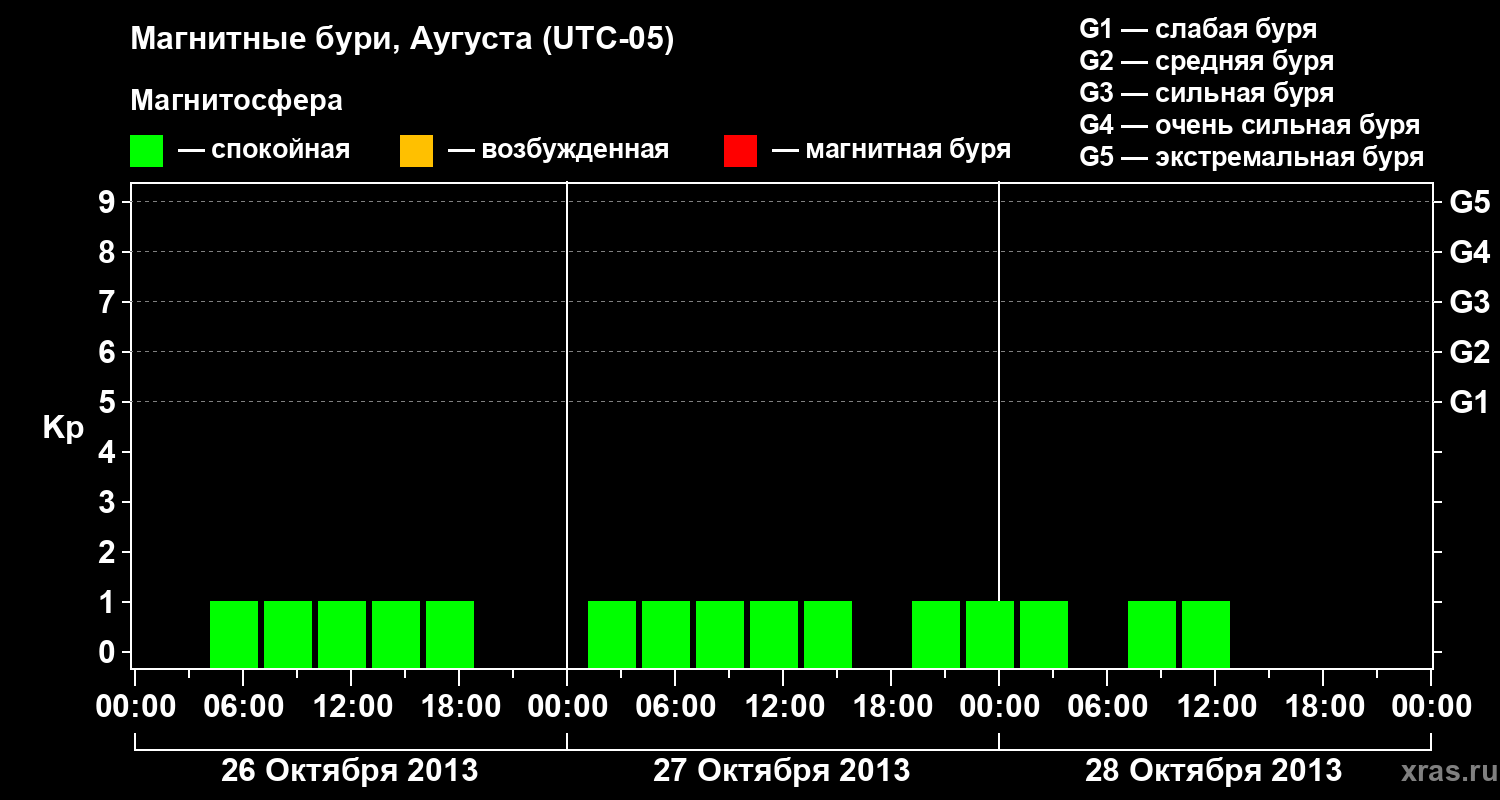Viewport: 1500px width, 800px height.
Task: Click the green спокойная legend swatch
Action: point(147,151)
